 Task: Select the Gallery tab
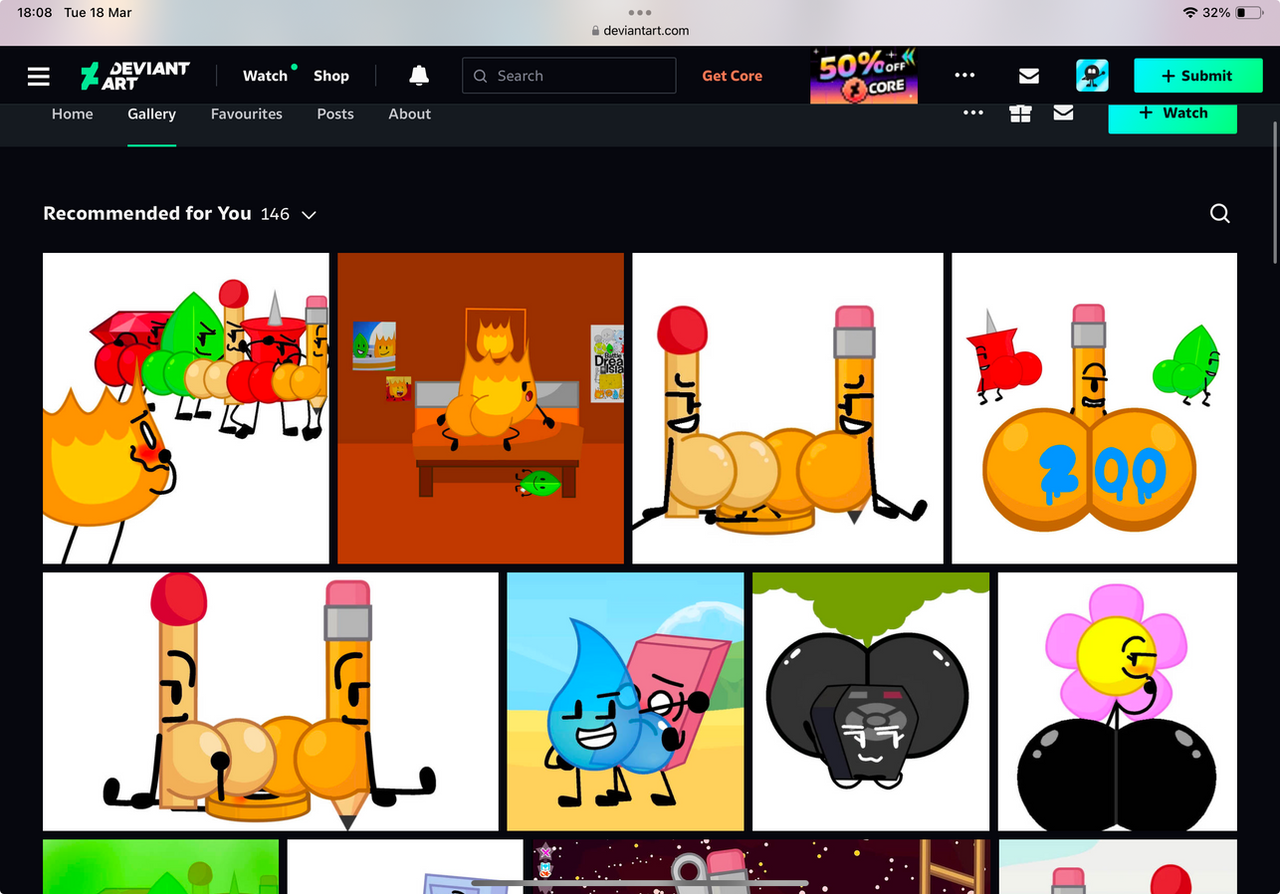point(152,114)
